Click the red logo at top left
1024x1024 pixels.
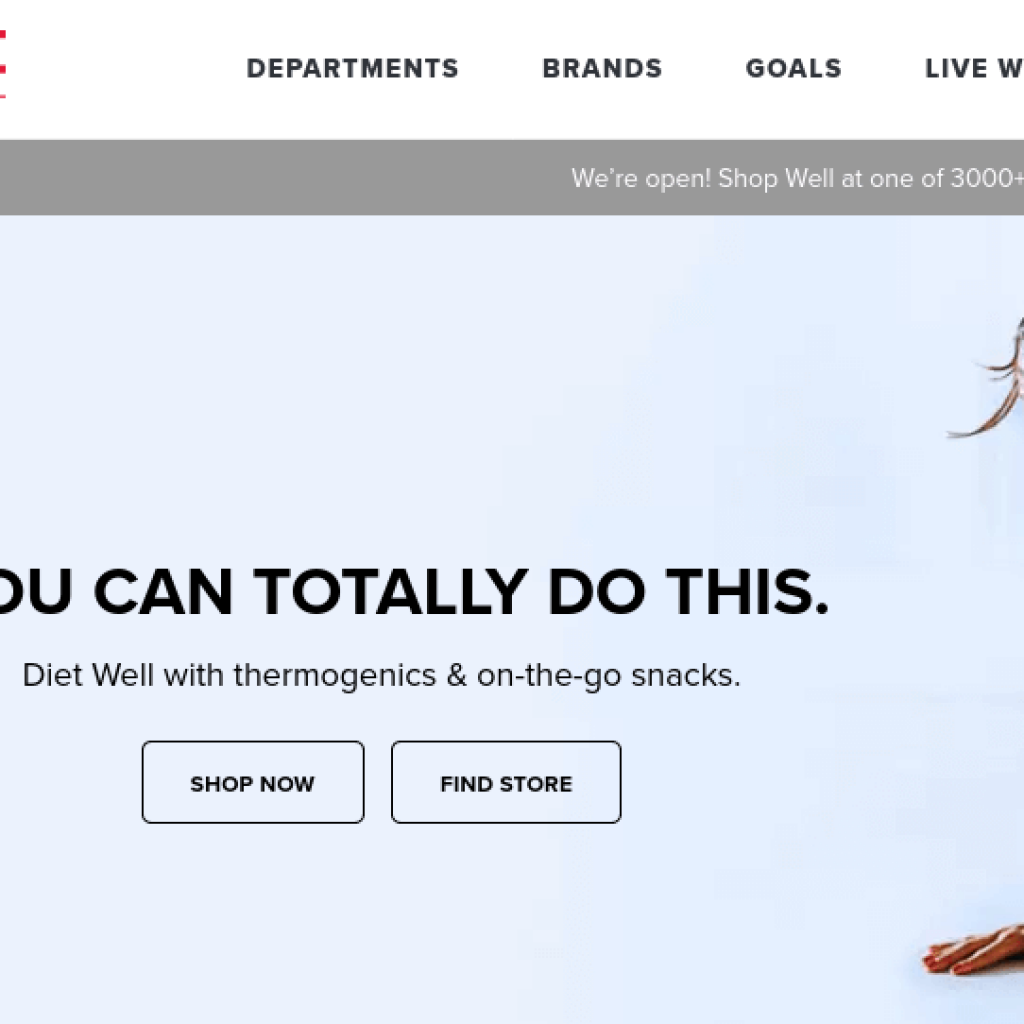click(3, 65)
